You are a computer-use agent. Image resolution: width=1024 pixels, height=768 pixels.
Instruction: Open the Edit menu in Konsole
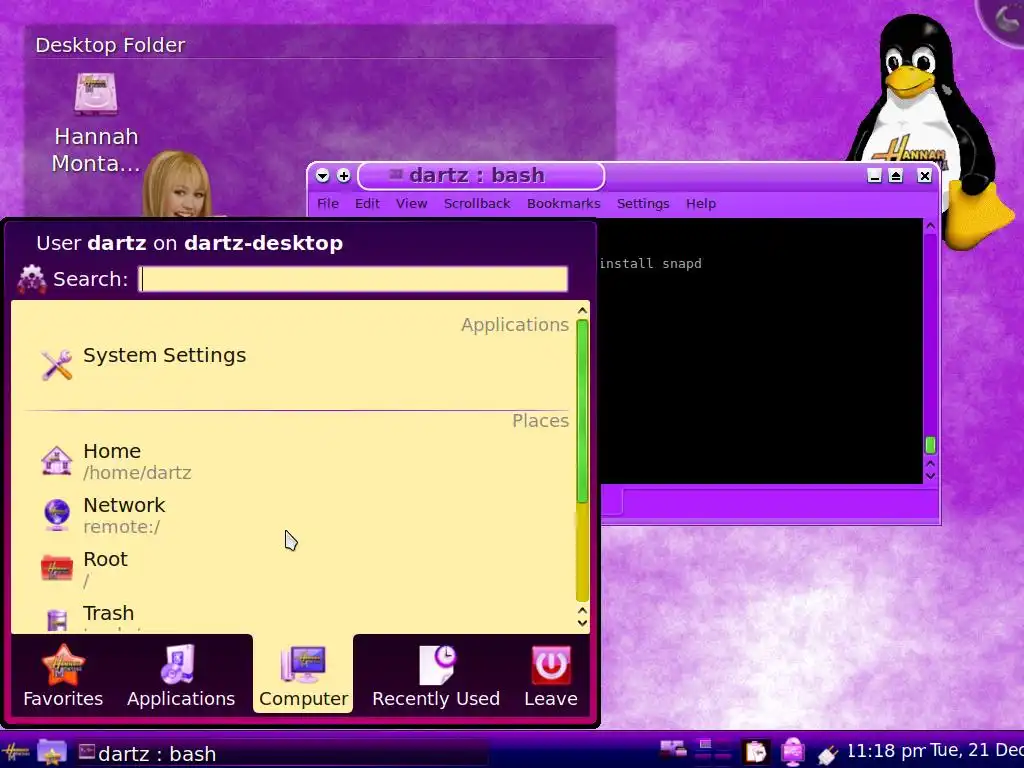tap(367, 204)
